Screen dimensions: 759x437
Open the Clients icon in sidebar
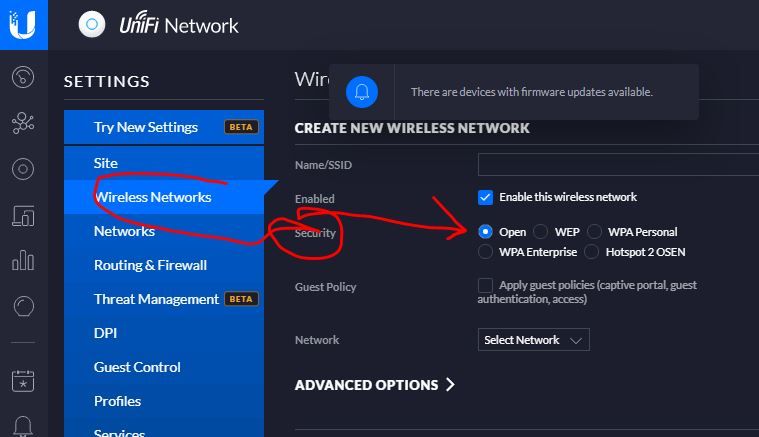tap(23, 215)
